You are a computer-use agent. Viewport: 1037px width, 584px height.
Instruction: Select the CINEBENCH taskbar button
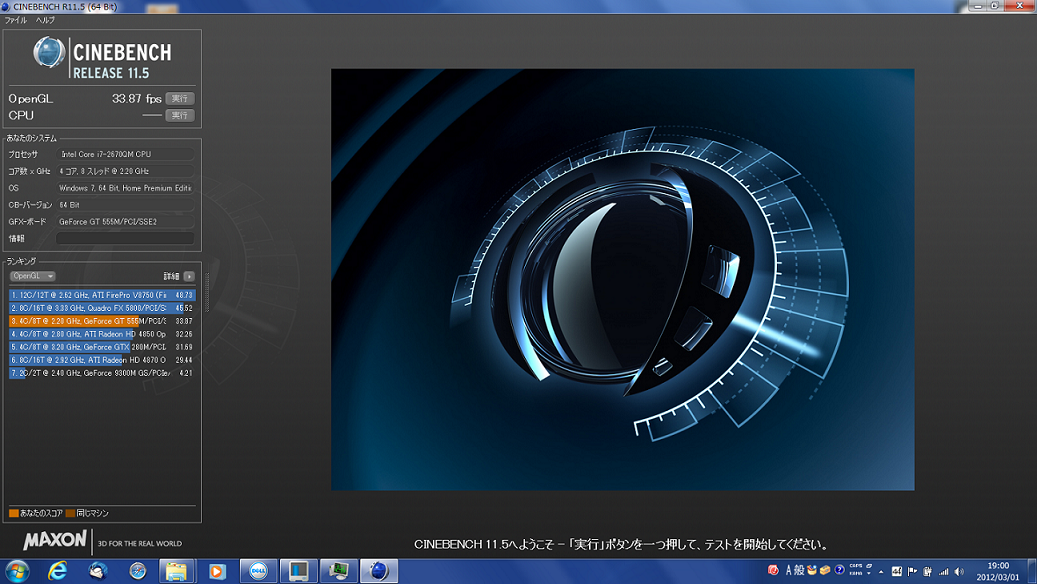click(378, 571)
